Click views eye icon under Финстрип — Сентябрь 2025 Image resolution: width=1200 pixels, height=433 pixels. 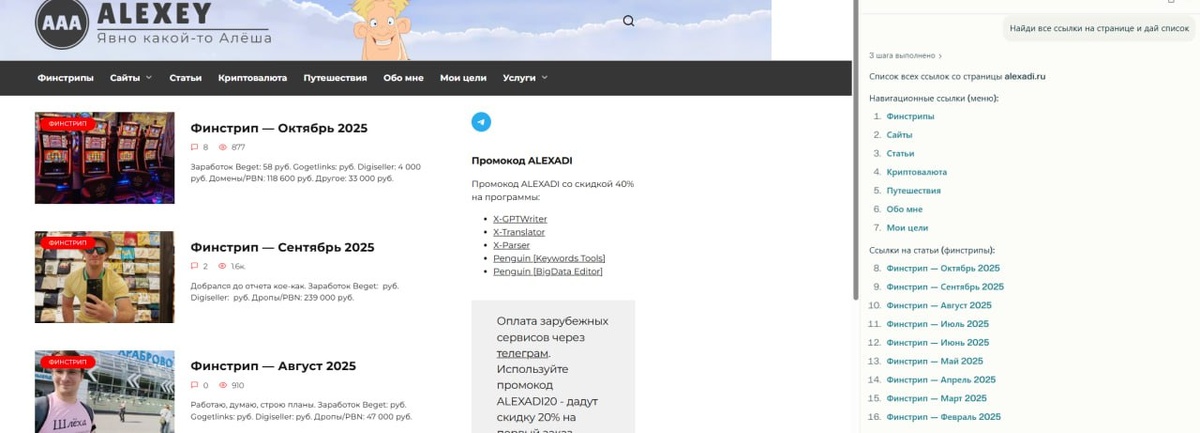(223, 266)
